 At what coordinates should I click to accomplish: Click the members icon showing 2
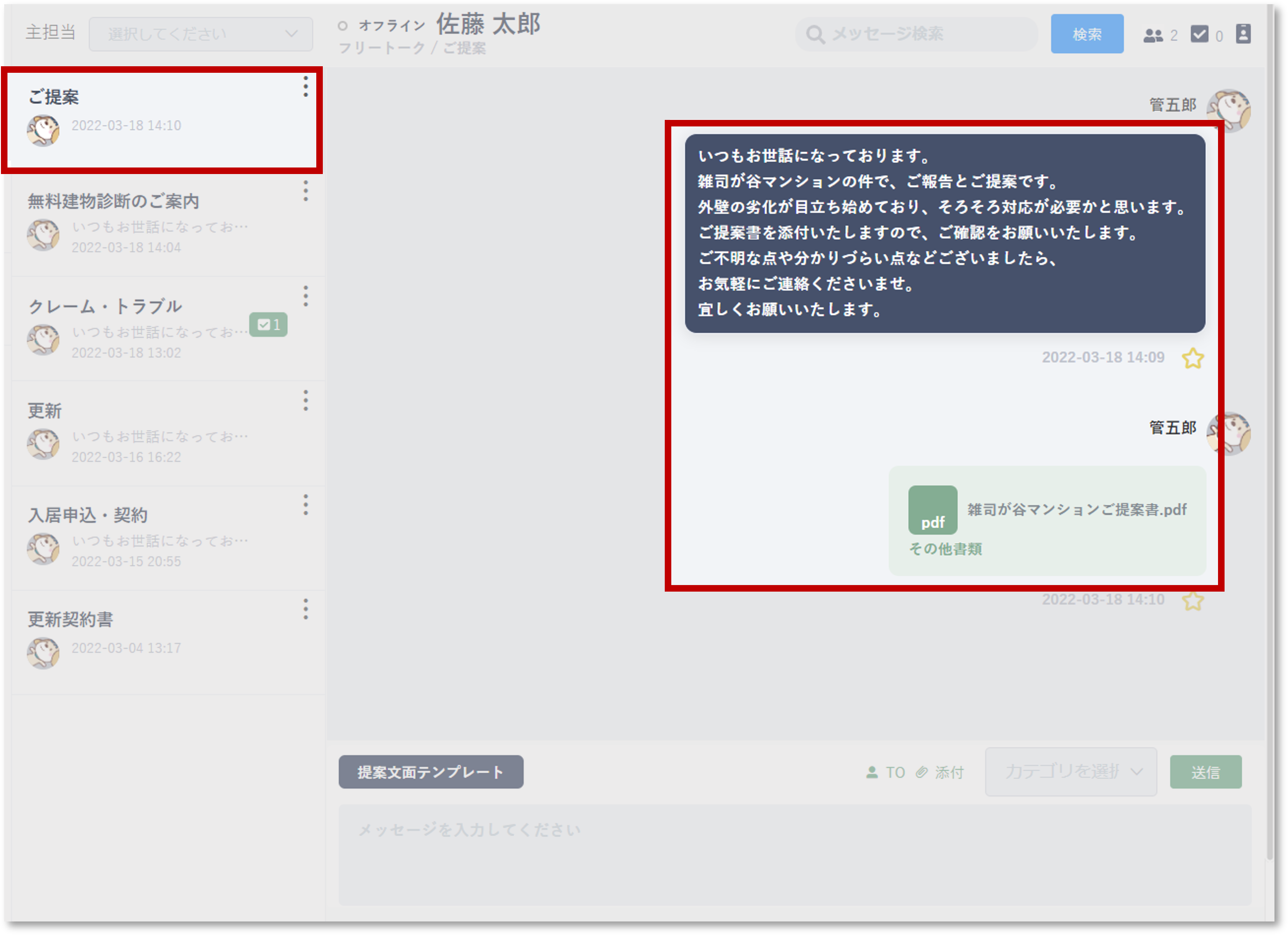tap(1153, 36)
